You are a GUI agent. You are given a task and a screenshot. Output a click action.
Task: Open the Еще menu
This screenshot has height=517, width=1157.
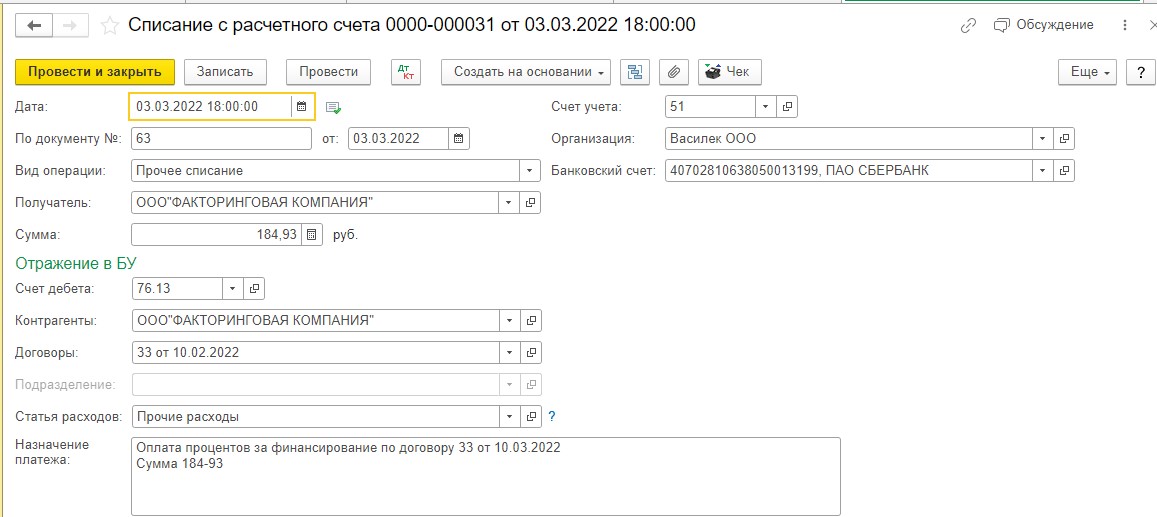click(x=1088, y=72)
